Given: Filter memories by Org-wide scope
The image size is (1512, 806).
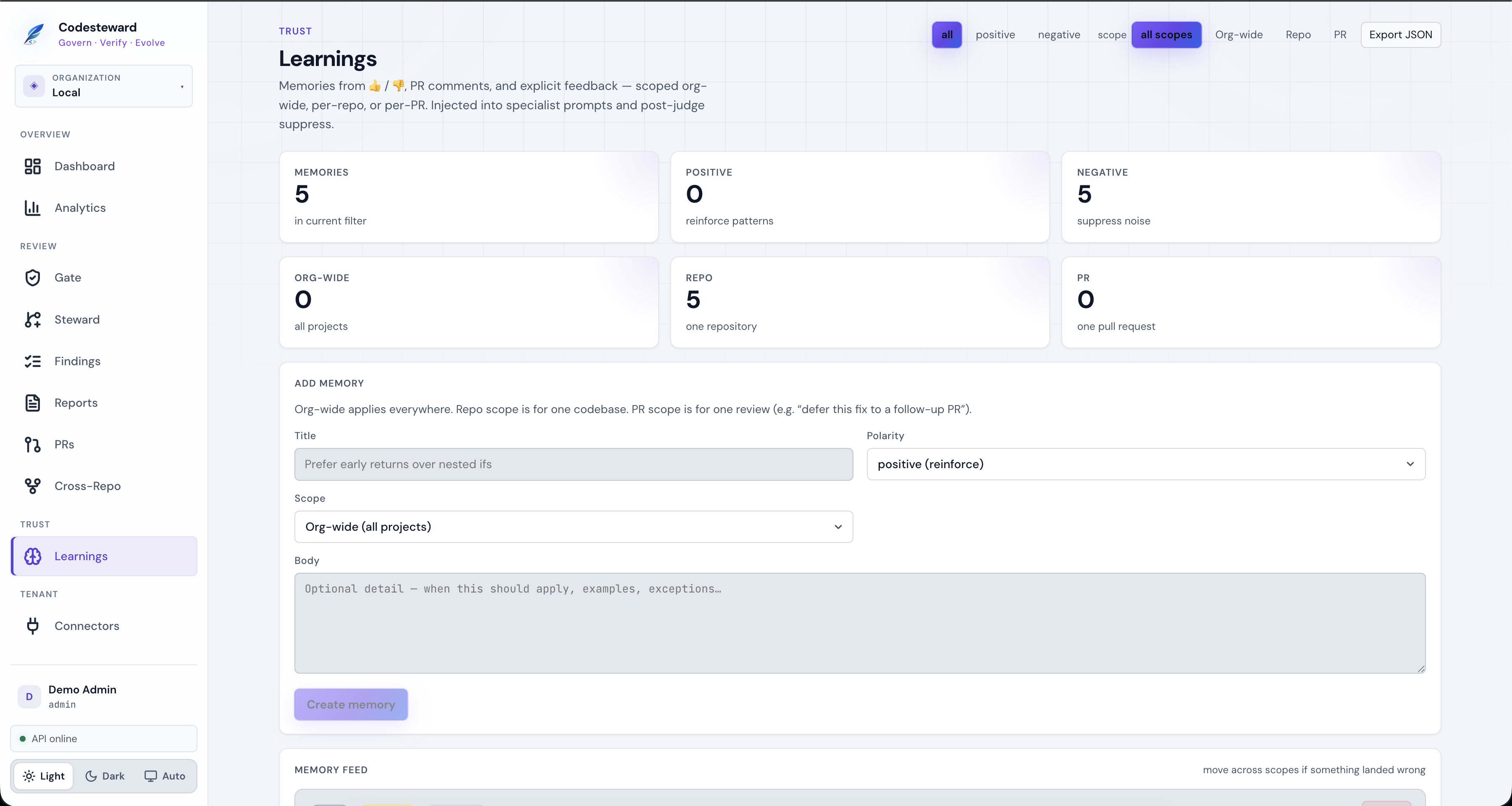Looking at the screenshot, I should pyautogui.click(x=1239, y=34).
